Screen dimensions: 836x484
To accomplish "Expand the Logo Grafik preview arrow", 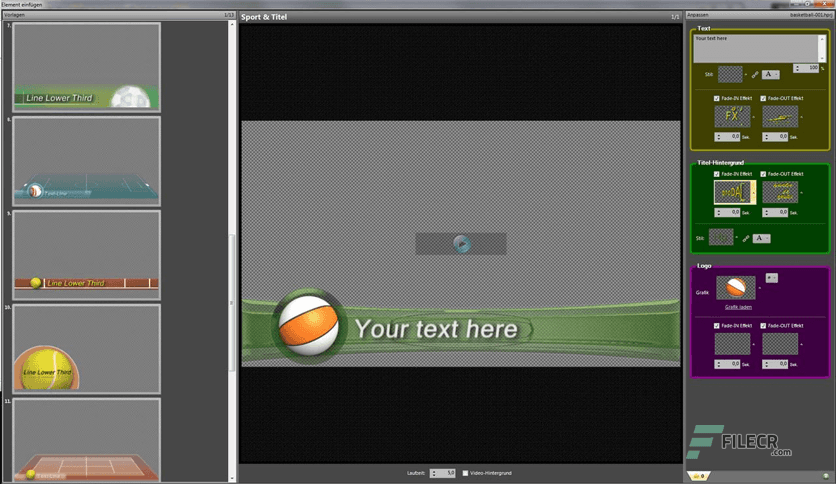I will [x=759, y=288].
